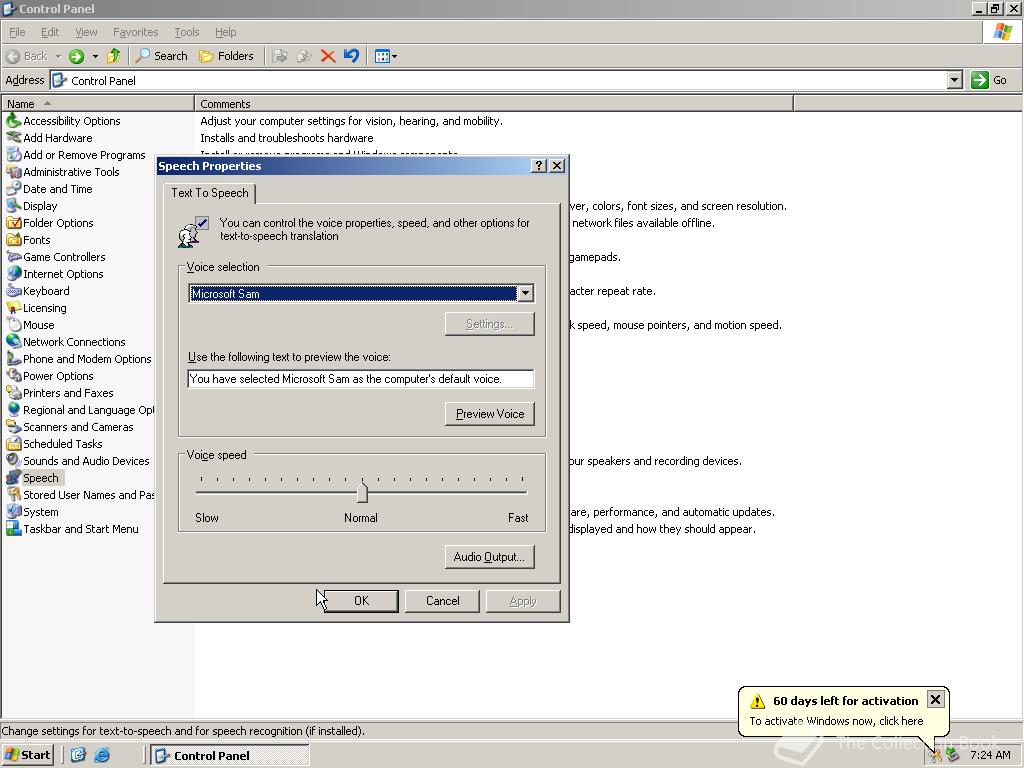Open the Start menu

pos(28,755)
